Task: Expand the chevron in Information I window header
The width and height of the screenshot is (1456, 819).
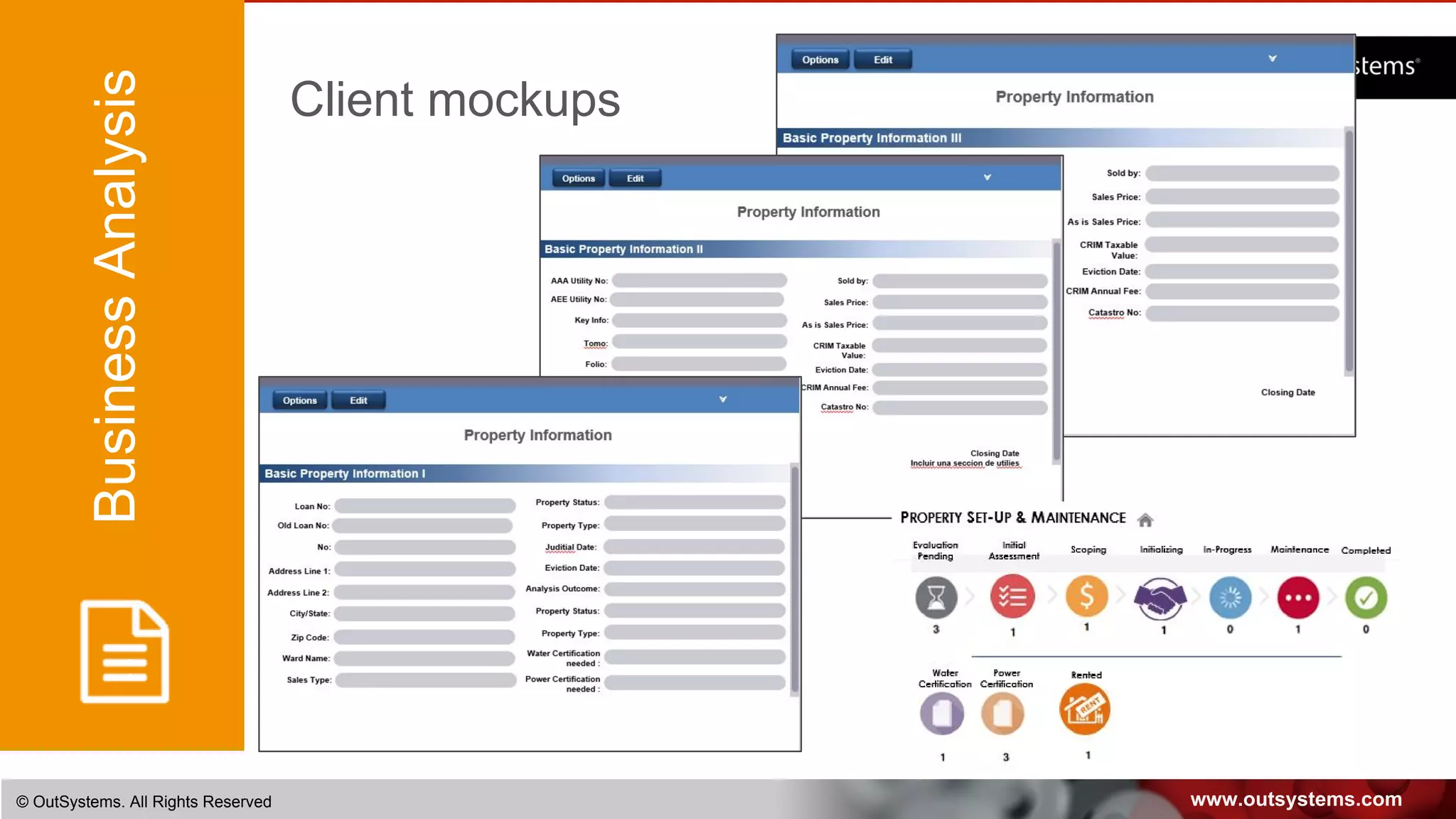Action: pos(723,400)
